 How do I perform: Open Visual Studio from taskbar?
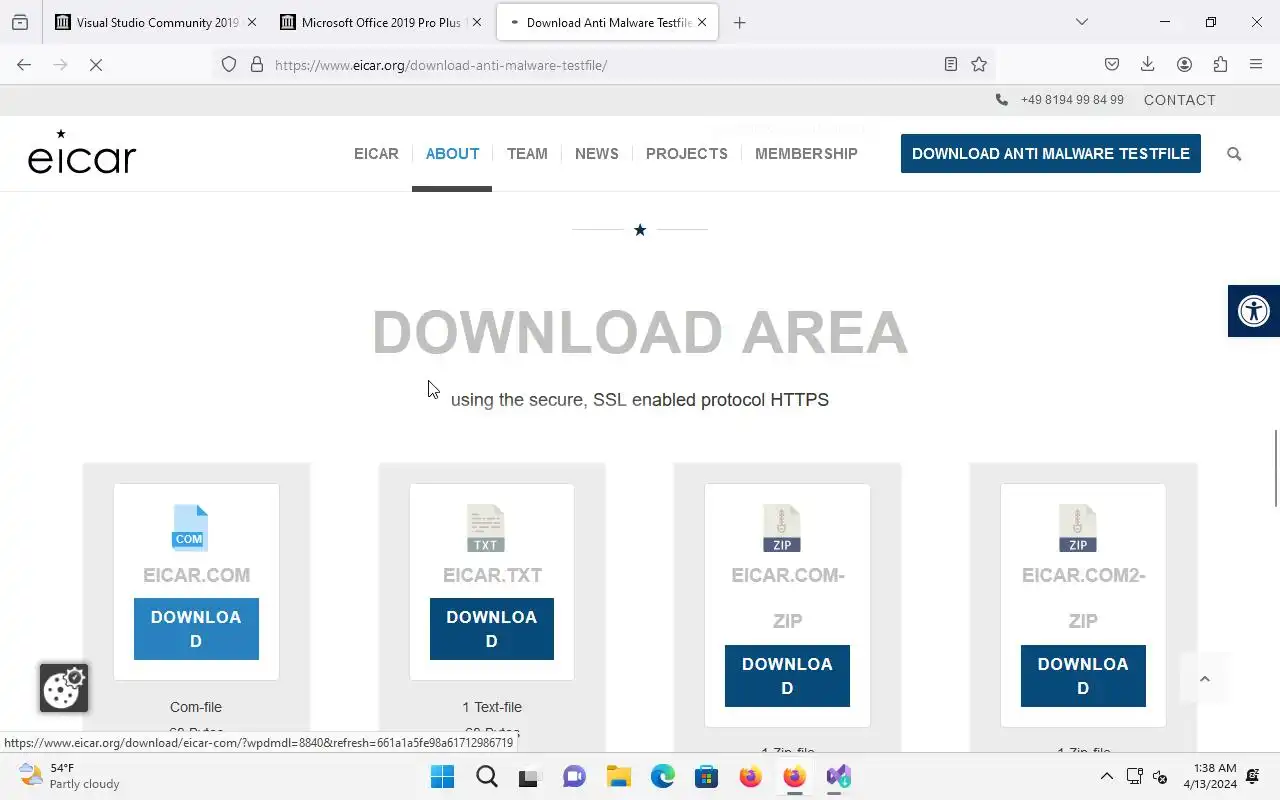[838, 777]
